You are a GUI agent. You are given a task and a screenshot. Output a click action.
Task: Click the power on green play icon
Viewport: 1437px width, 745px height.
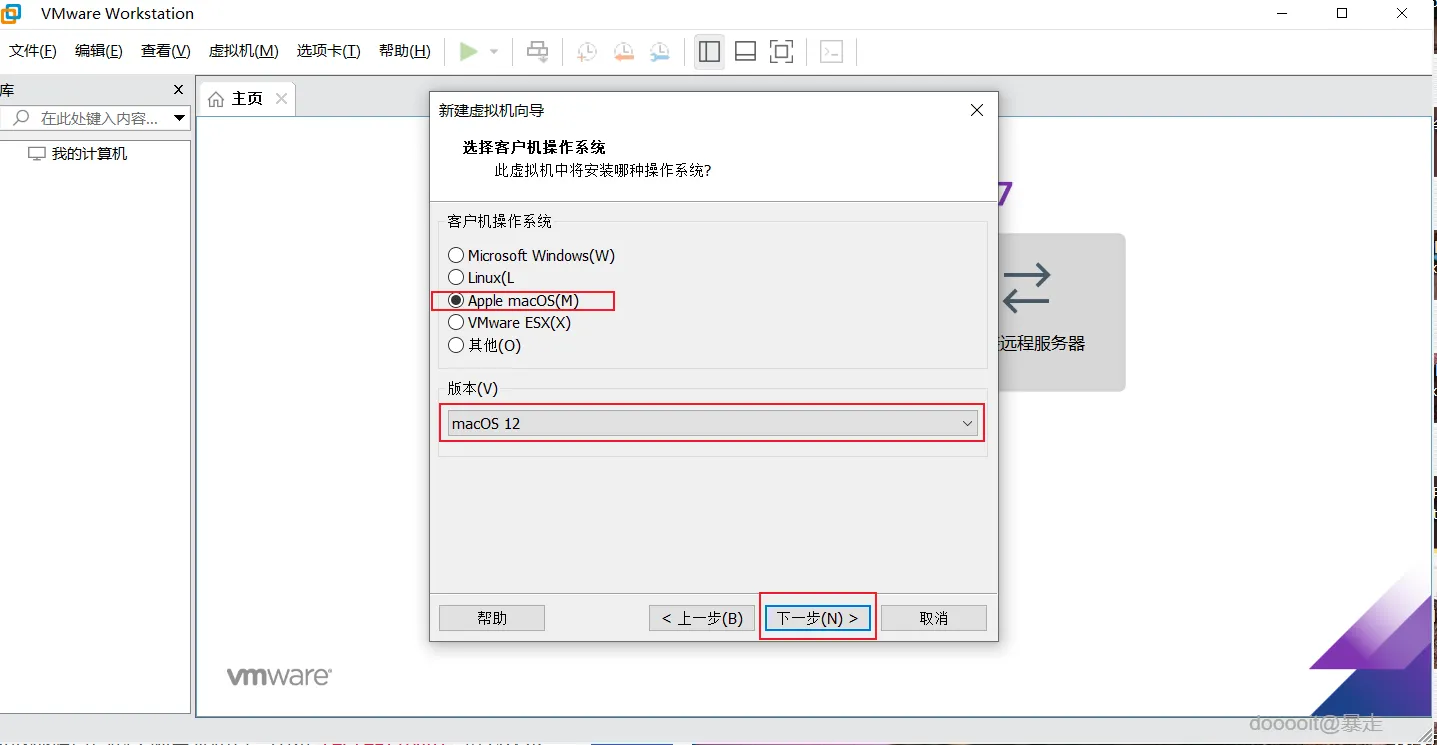point(466,51)
